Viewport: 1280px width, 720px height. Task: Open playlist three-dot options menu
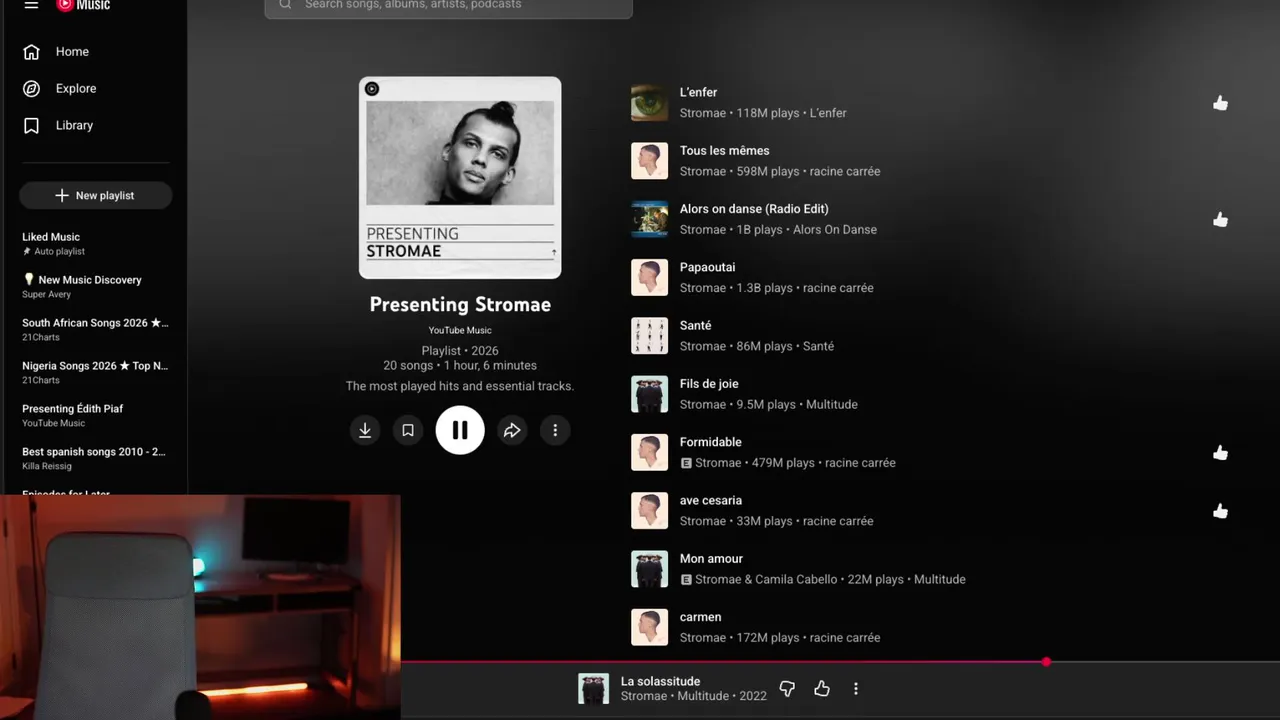555,430
